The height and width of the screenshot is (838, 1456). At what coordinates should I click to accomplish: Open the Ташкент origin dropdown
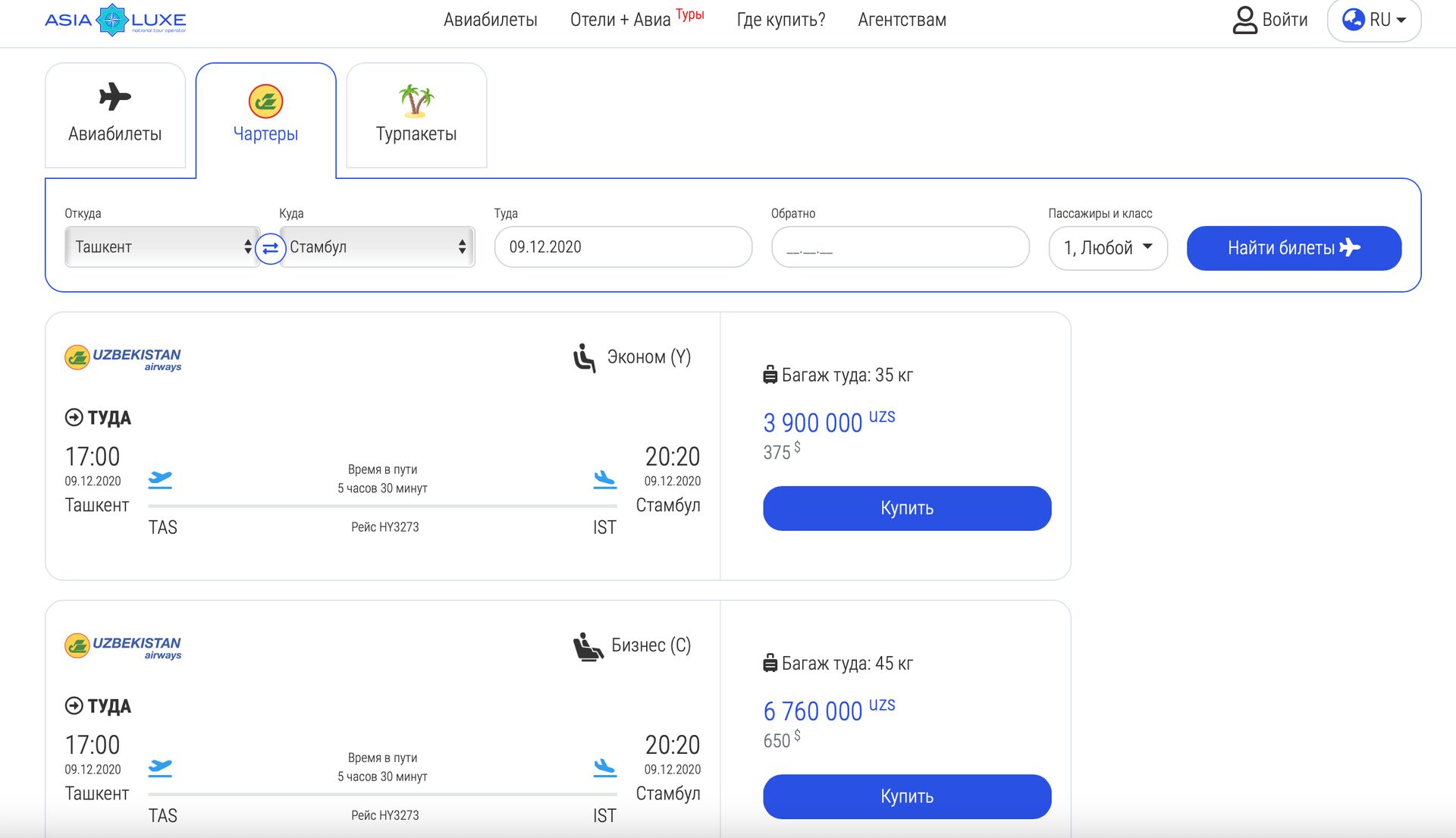click(x=162, y=247)
